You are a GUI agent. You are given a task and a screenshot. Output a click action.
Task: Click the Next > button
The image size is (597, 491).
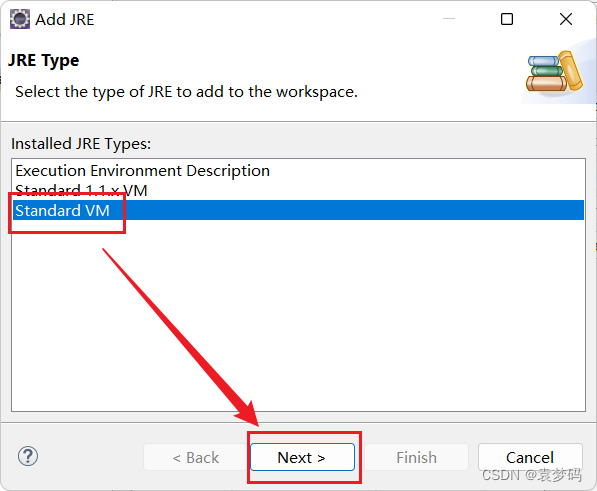302,457
